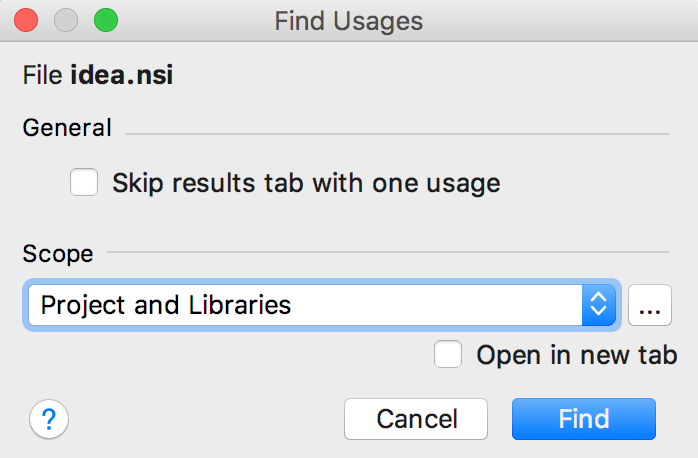The width and height of the screenshot is (698, 458).
Task: Click the bold 'idea.nsi' file name
Action: pyautogui.click(x=121, y=76)
